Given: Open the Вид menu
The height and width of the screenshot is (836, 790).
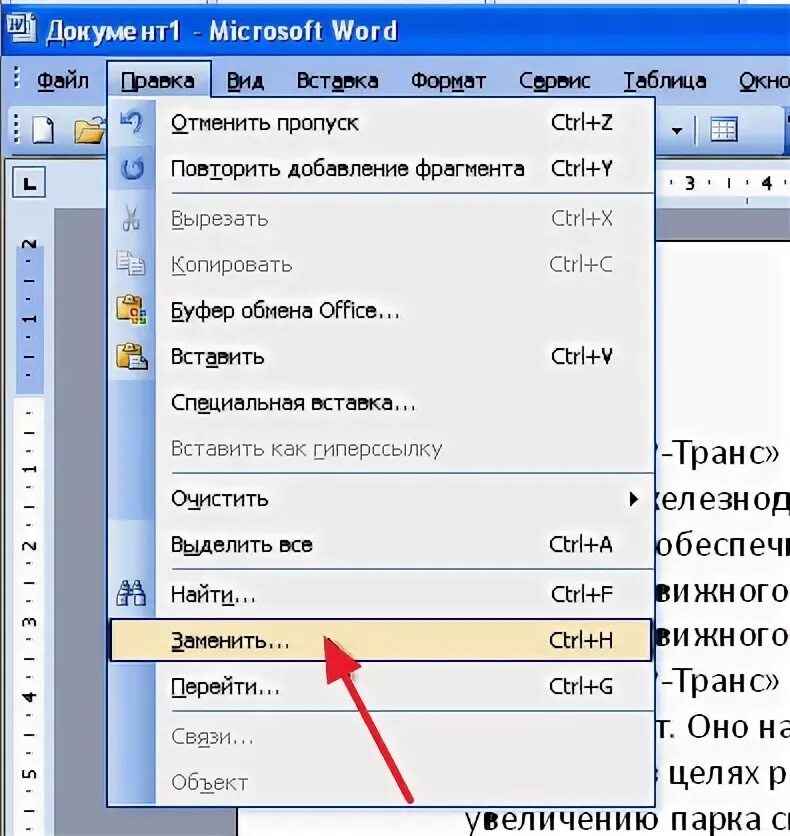Looking at the screenshot, I should [x=245, y=81].
